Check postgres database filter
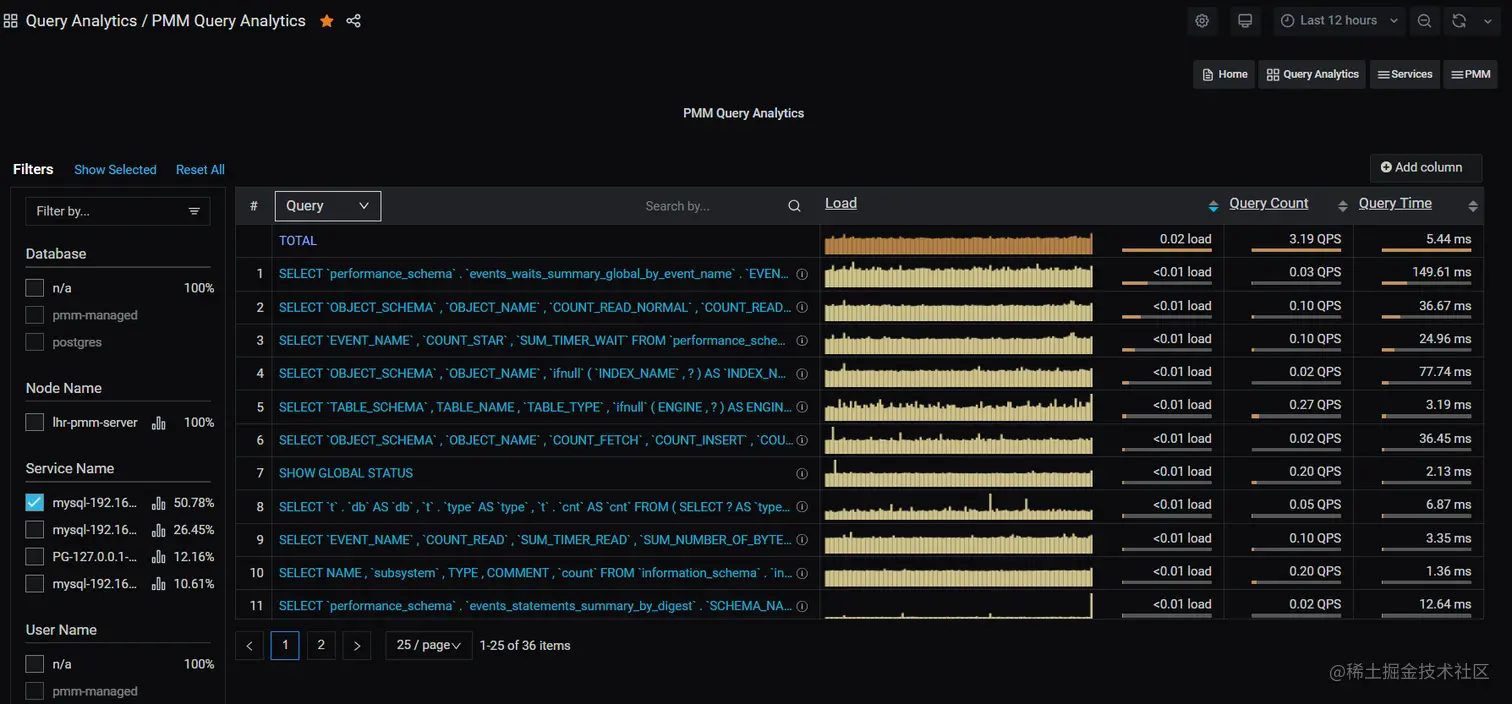1512x704 pixels. (35, 342)
